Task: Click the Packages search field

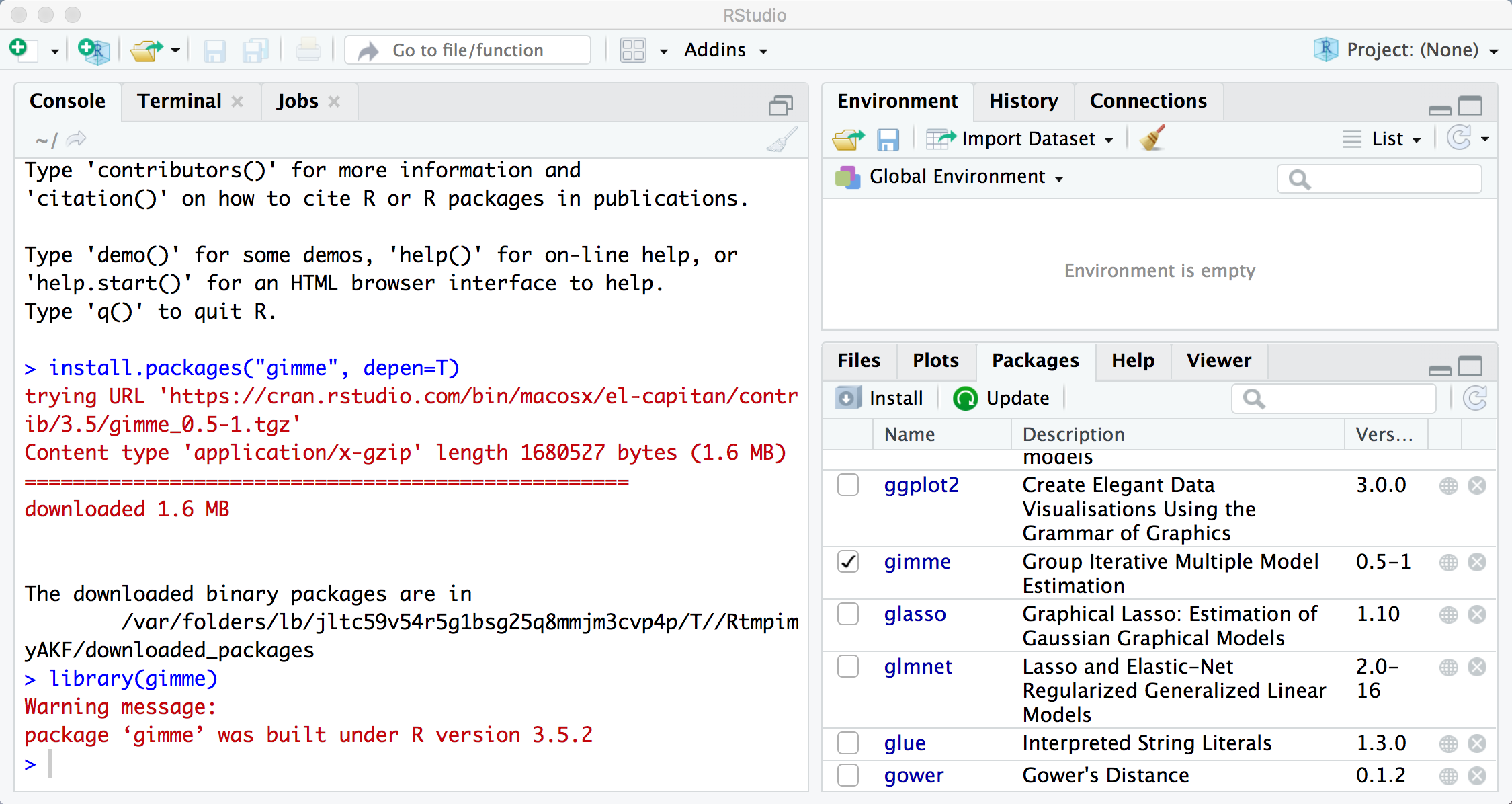Action: point(1333,399)
